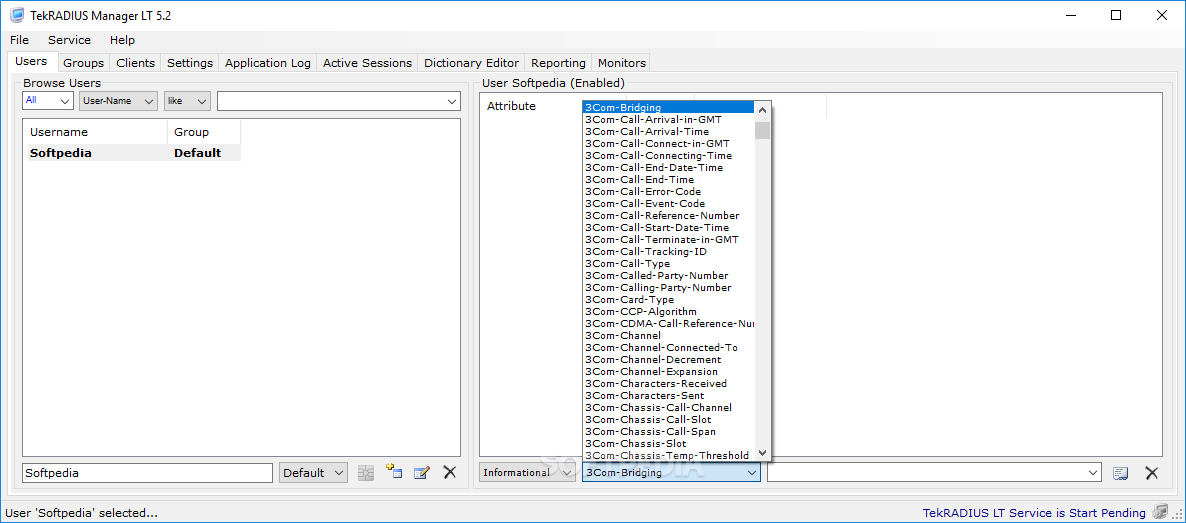
Task: Select 3Com-Chassis-Slot attribute
Action: [x=669, y=444]
